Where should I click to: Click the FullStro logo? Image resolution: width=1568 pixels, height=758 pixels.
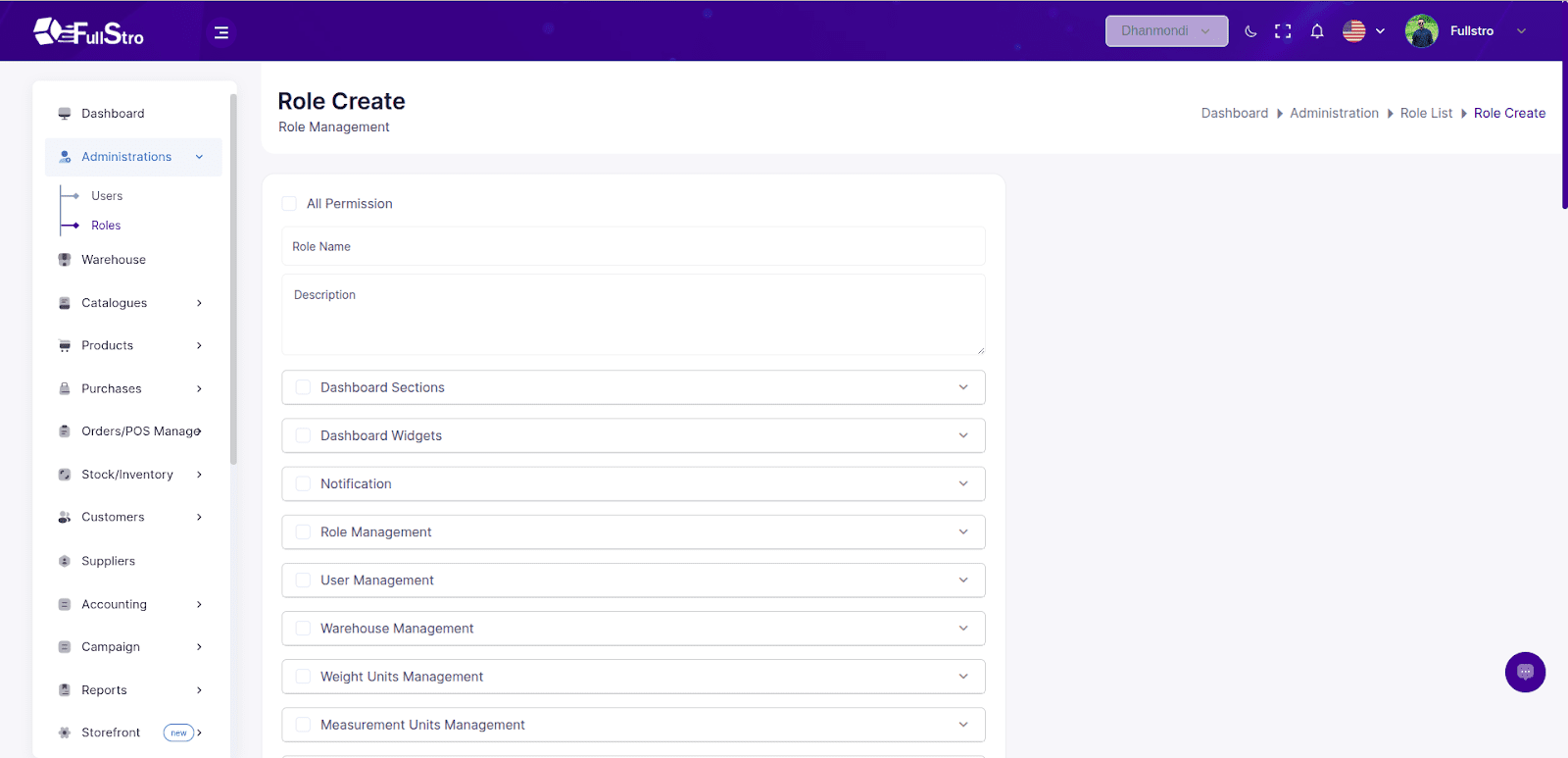click(88, 32)
